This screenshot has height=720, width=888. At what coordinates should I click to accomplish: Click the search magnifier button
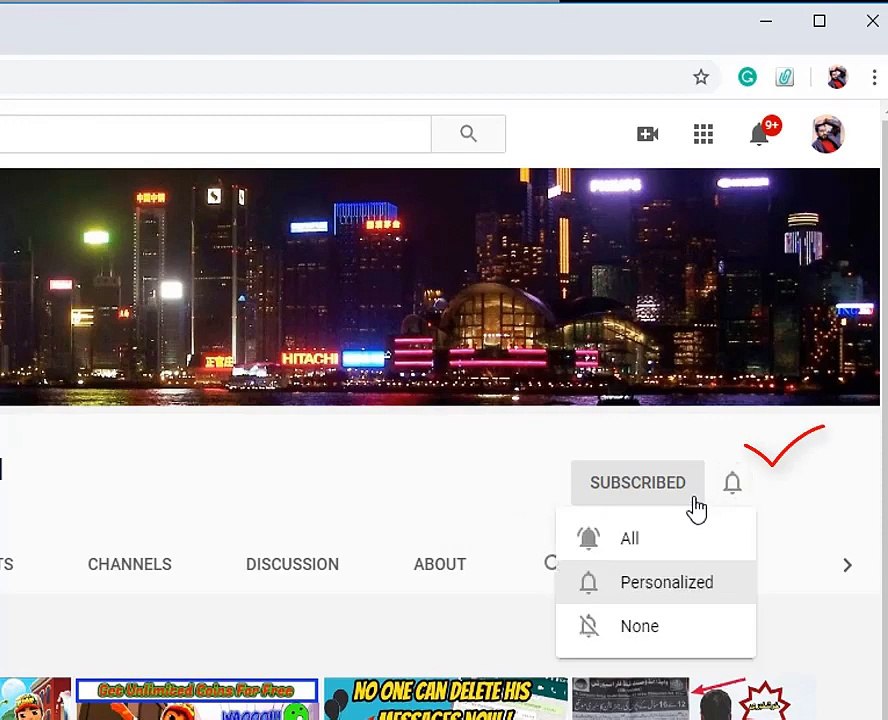click(468, 134)
